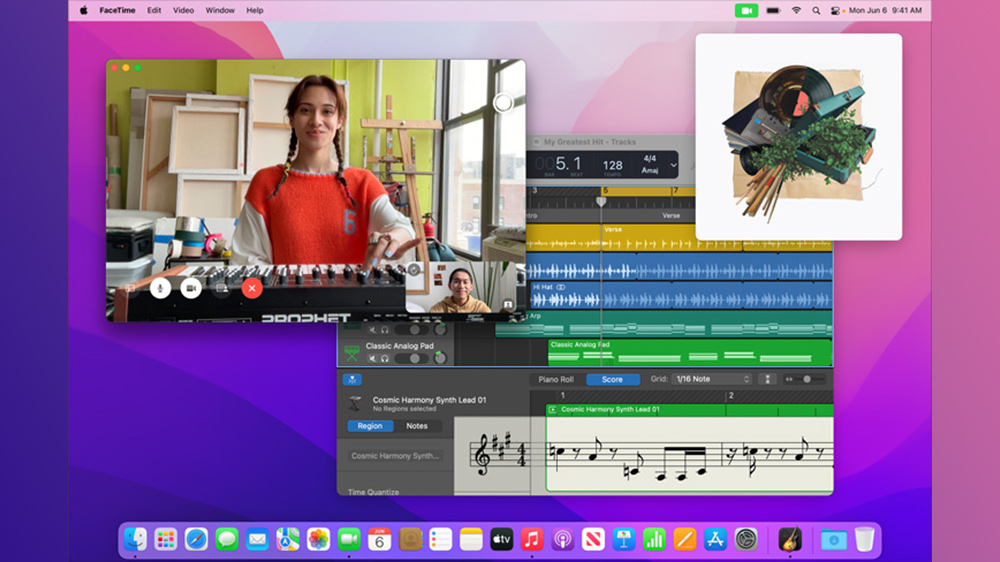Image resolution: width=1000 pixels, height=562 pixels.
Task: Click the effects icon atop self-view
Action: 414,269
